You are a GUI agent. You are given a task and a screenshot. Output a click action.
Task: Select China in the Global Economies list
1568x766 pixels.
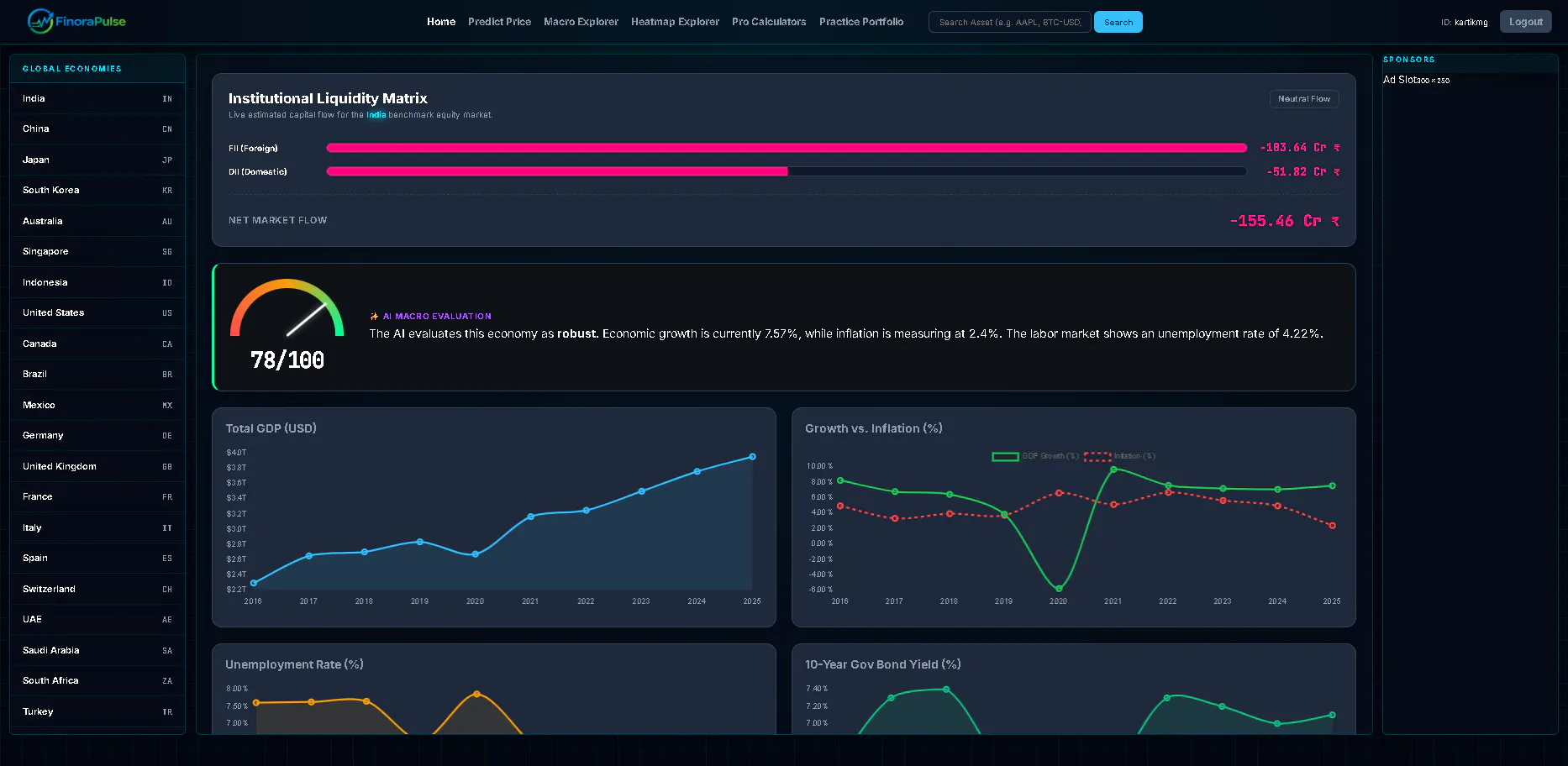(97, 129)
